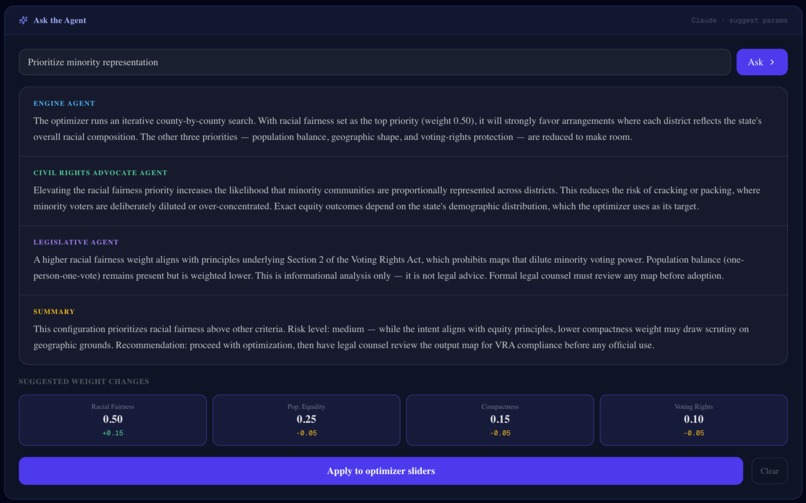Focus the prompt input field

pos(375,62)
